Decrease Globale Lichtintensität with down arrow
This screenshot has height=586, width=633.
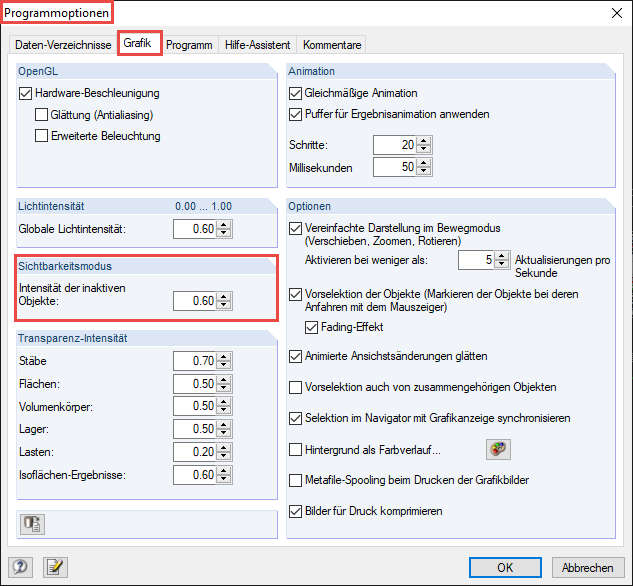pos(223,233)
